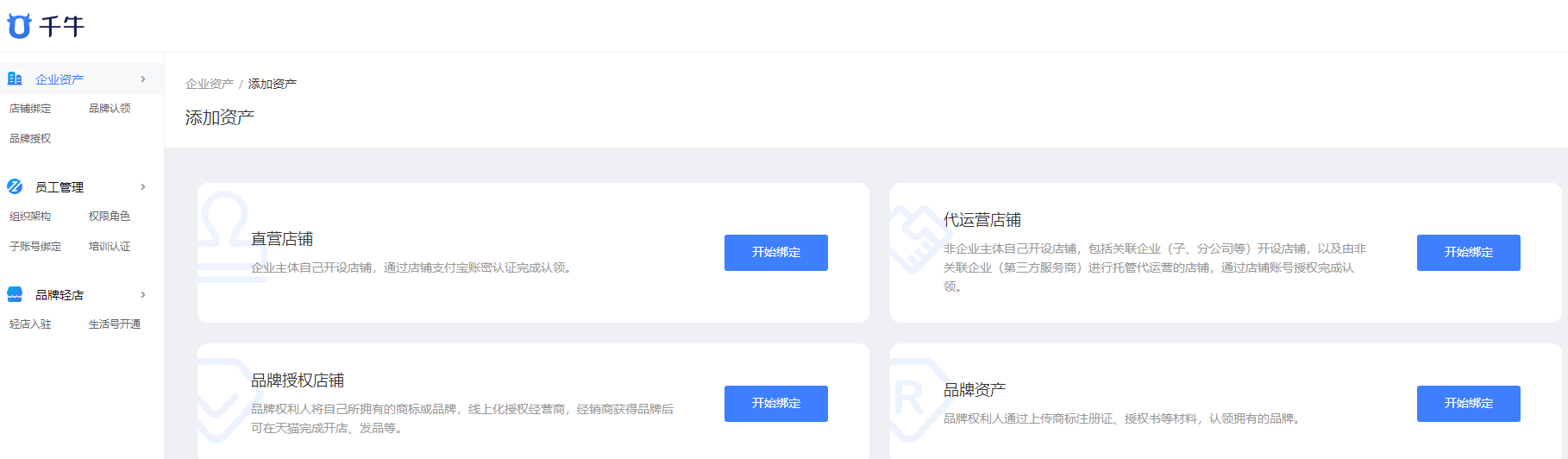Click 添加资产 breadcrumb item
This screenshot has height=459, width=1568.
tap(273, 84)
